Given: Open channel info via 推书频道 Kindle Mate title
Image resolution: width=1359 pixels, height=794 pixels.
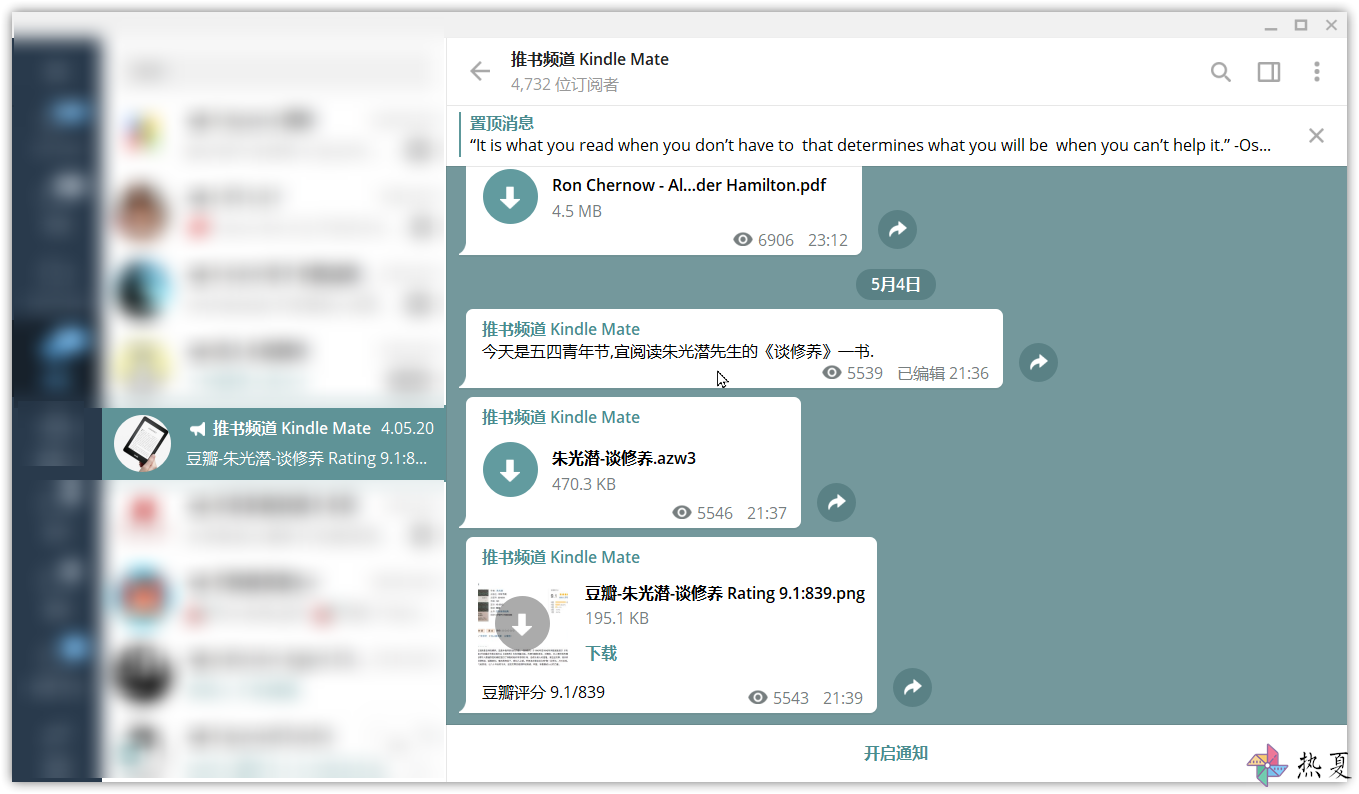Looking at the screenshot, I should (x=589, y=59).
